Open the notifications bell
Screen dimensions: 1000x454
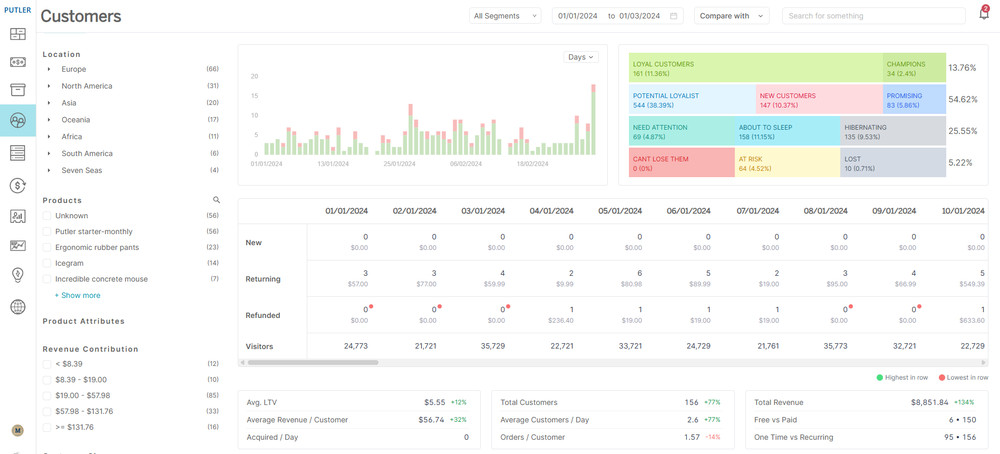click(983, 16)
